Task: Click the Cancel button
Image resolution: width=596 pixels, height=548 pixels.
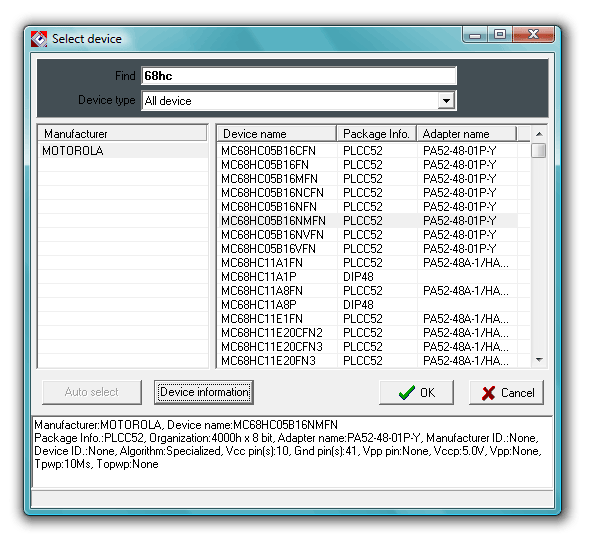Action: 506,393
